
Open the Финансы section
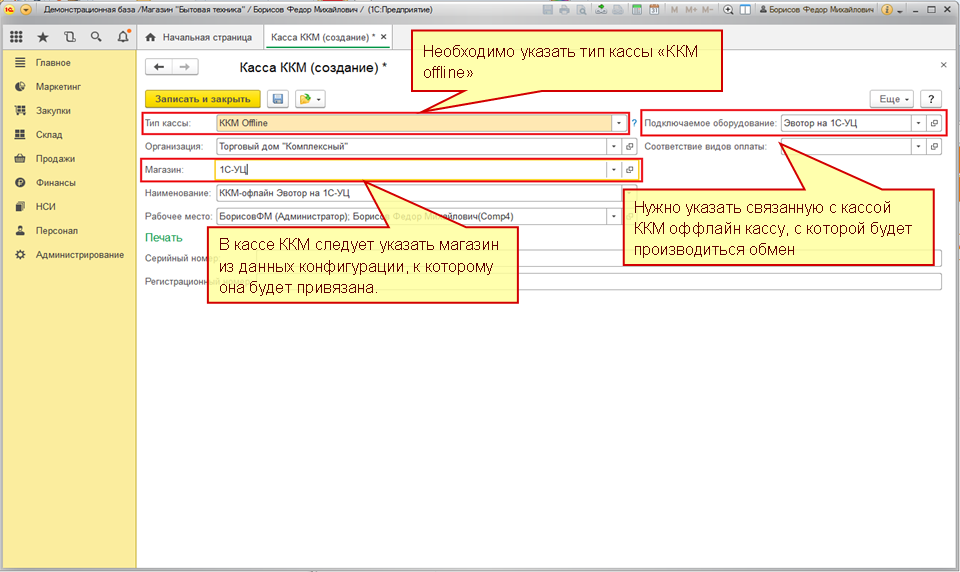coord(55,183)
